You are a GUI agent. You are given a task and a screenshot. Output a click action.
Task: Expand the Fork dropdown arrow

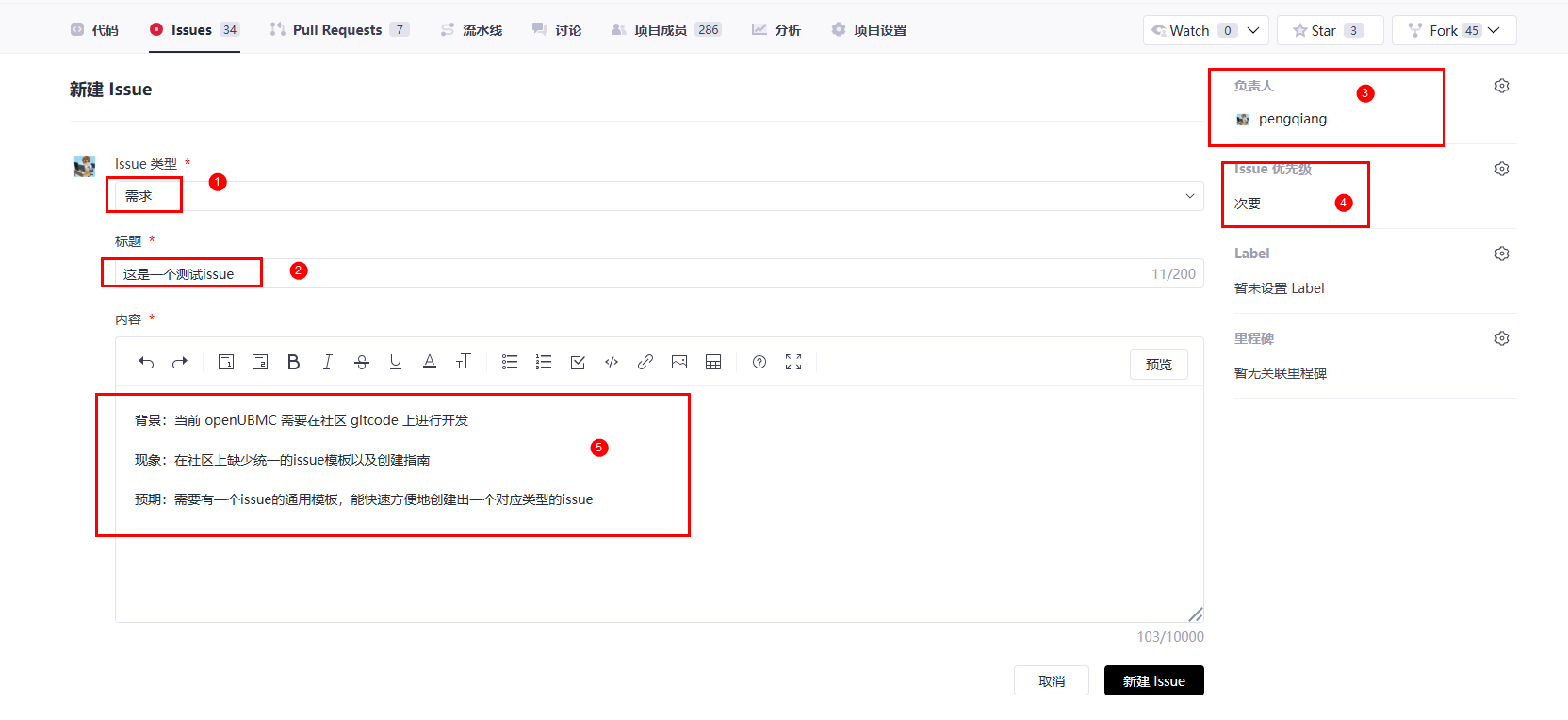pyautogui.click(x=1494, y=30)
